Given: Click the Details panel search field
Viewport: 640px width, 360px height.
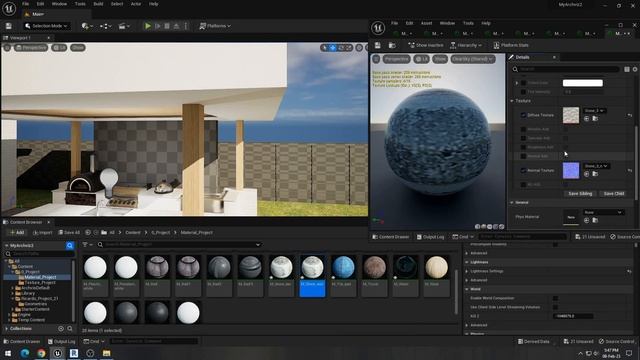Looking at the screenshot, I should tap(567, 69).
